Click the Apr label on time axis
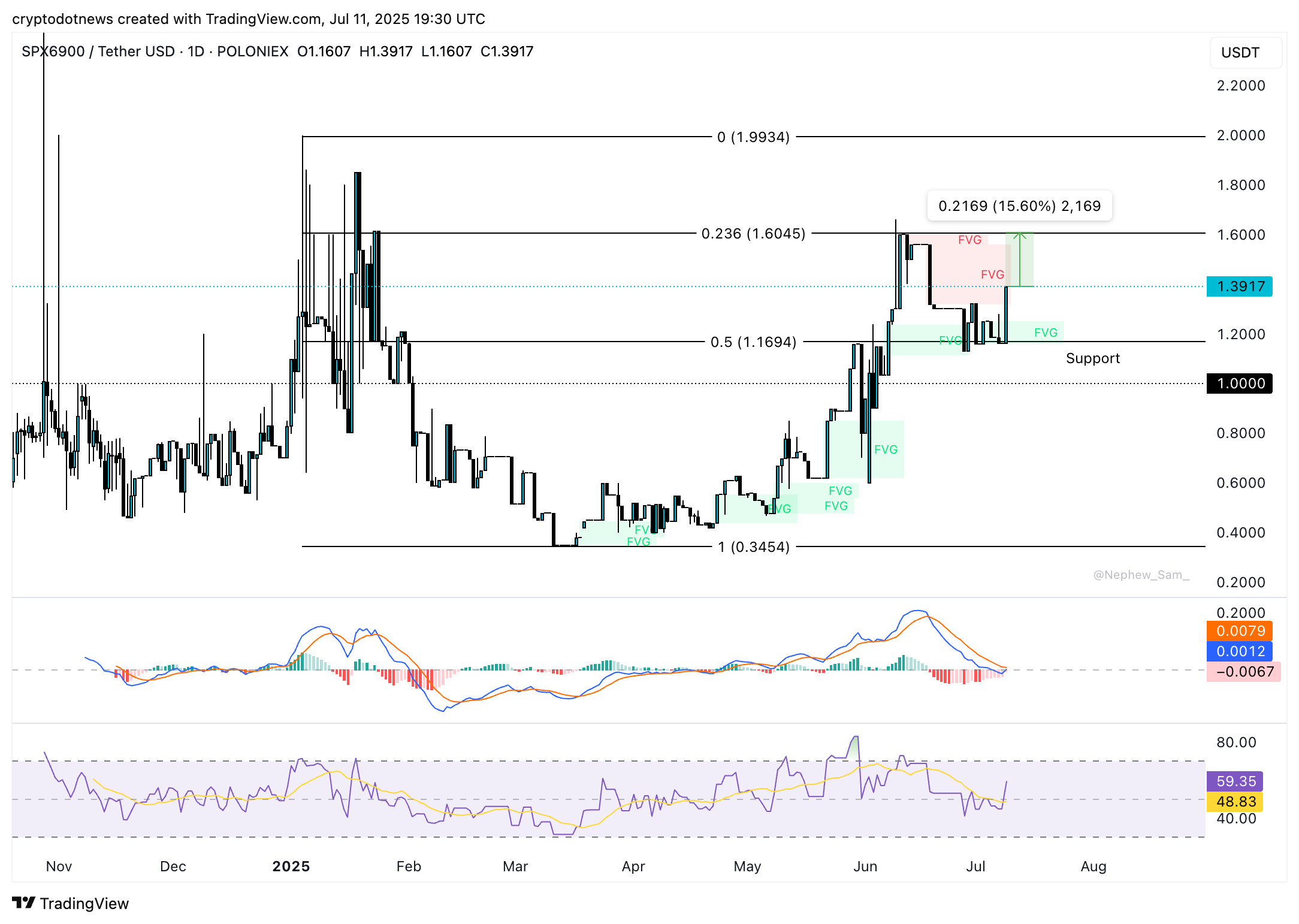 [633, 866]
